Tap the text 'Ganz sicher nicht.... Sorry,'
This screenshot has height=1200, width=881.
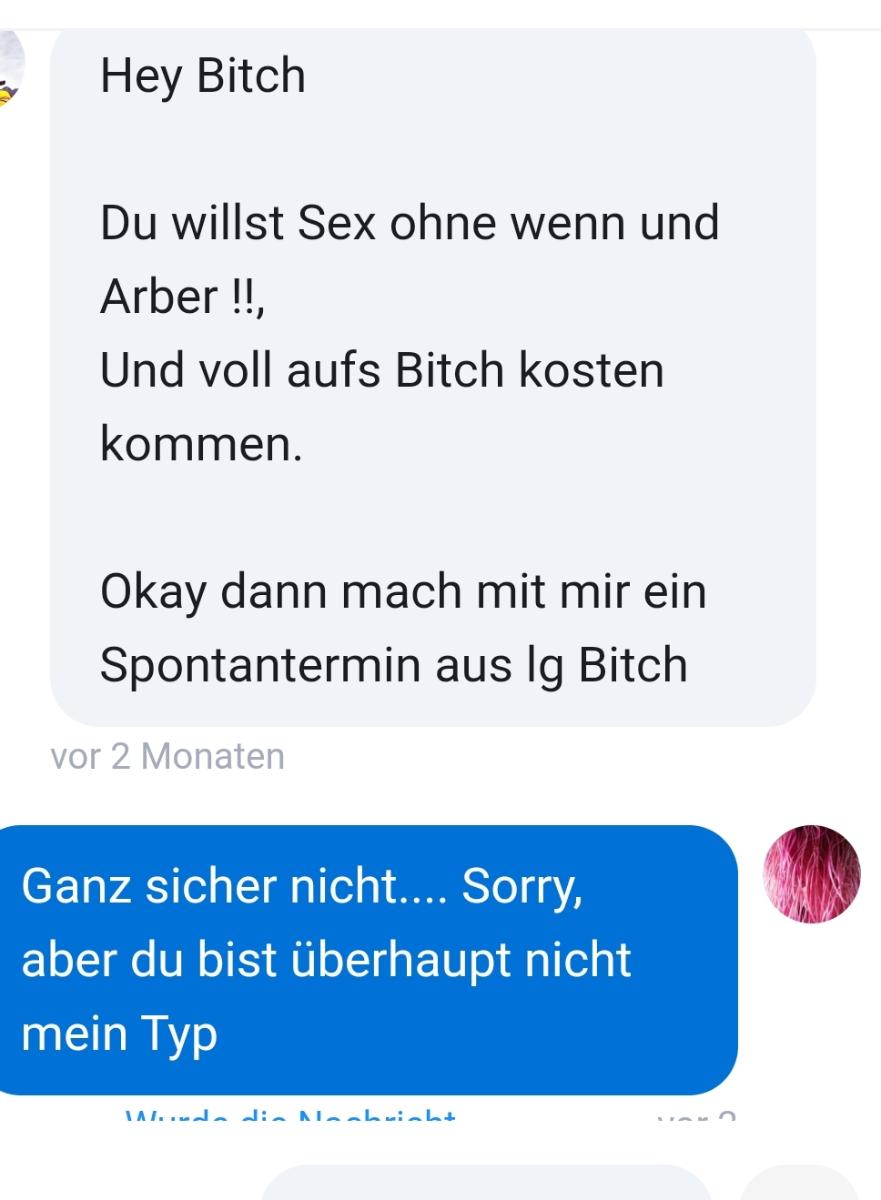coord(301,887)
